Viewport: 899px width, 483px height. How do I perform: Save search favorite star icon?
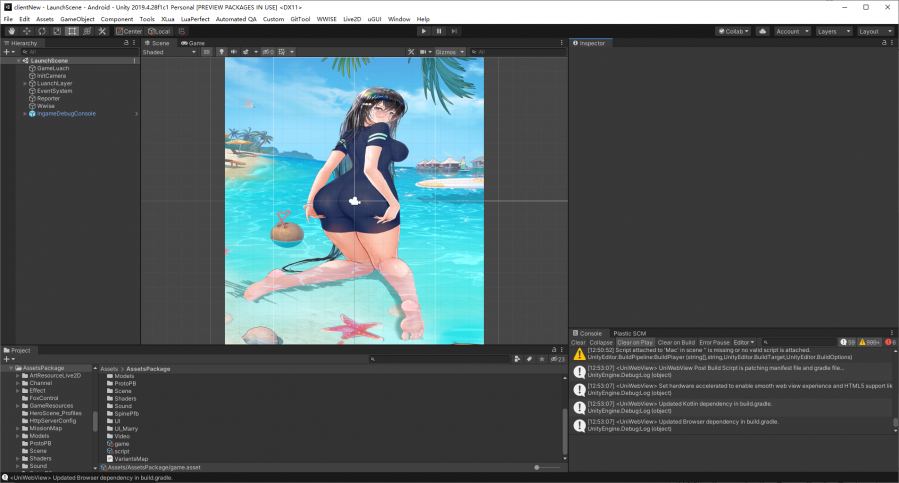(x=542, y=359)
